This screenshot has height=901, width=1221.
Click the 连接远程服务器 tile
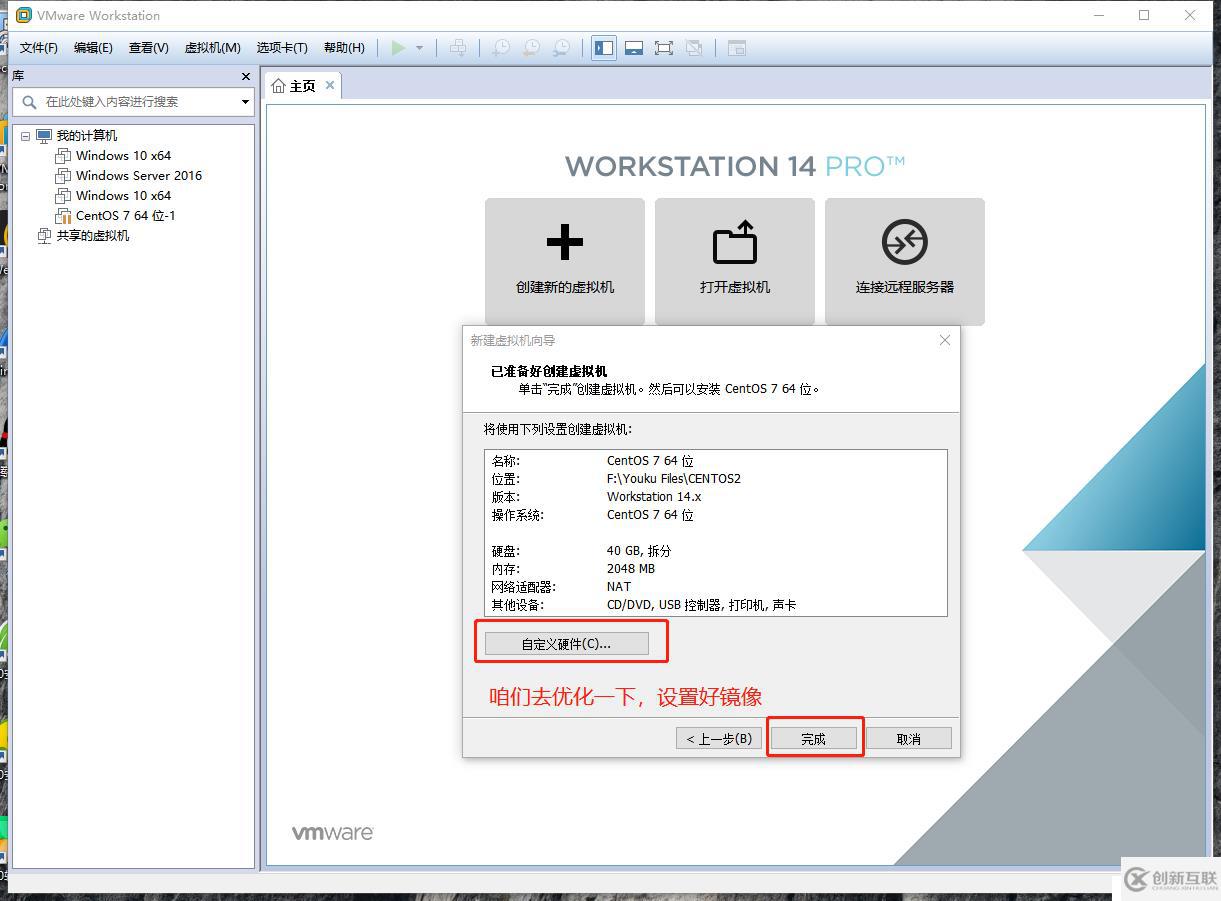[905, 261]
